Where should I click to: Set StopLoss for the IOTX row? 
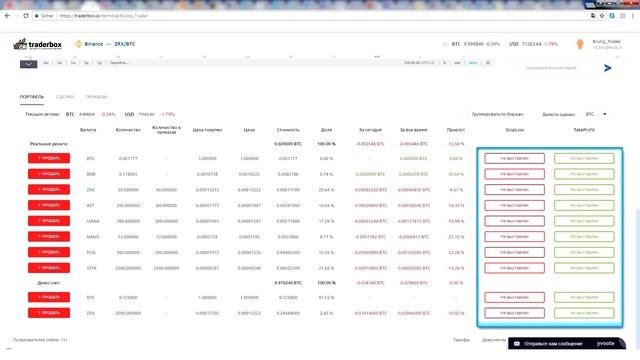pyautogui.click(x=514, y=268)
